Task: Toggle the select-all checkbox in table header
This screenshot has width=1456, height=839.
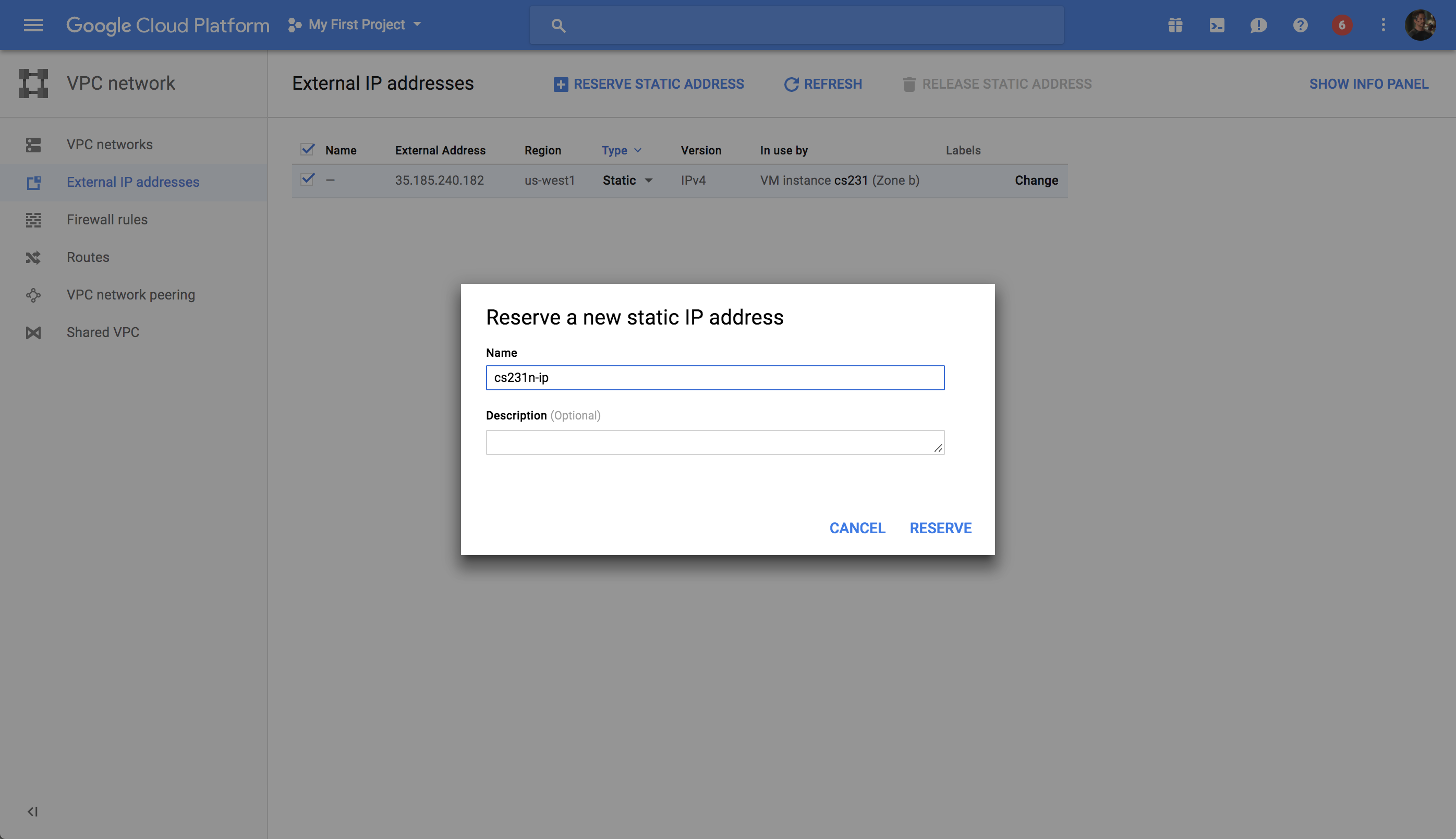Action: click(x=308, y=150)
